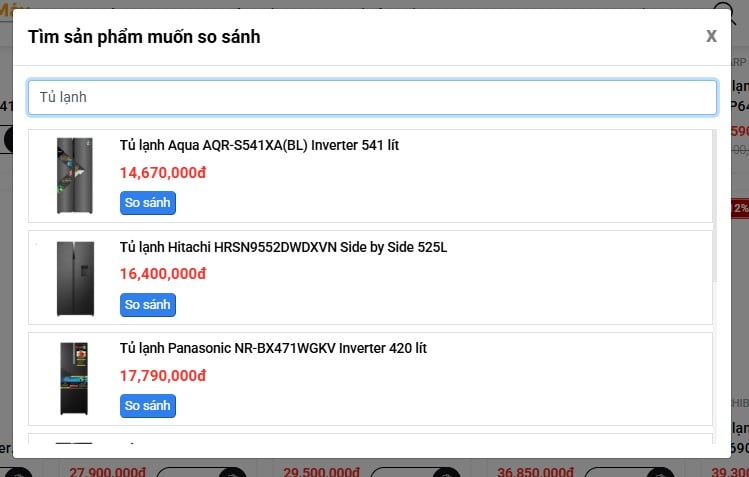Click background page price 29,500,000đ

[321, 472]
